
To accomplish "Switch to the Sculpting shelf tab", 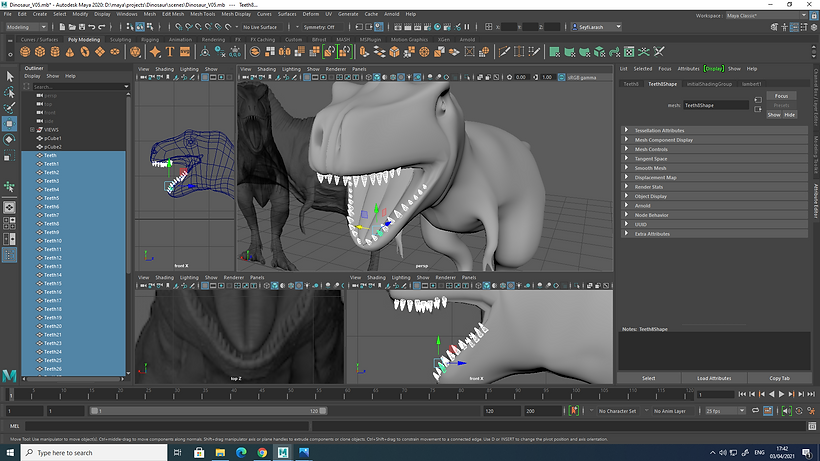I will [120, 39].
